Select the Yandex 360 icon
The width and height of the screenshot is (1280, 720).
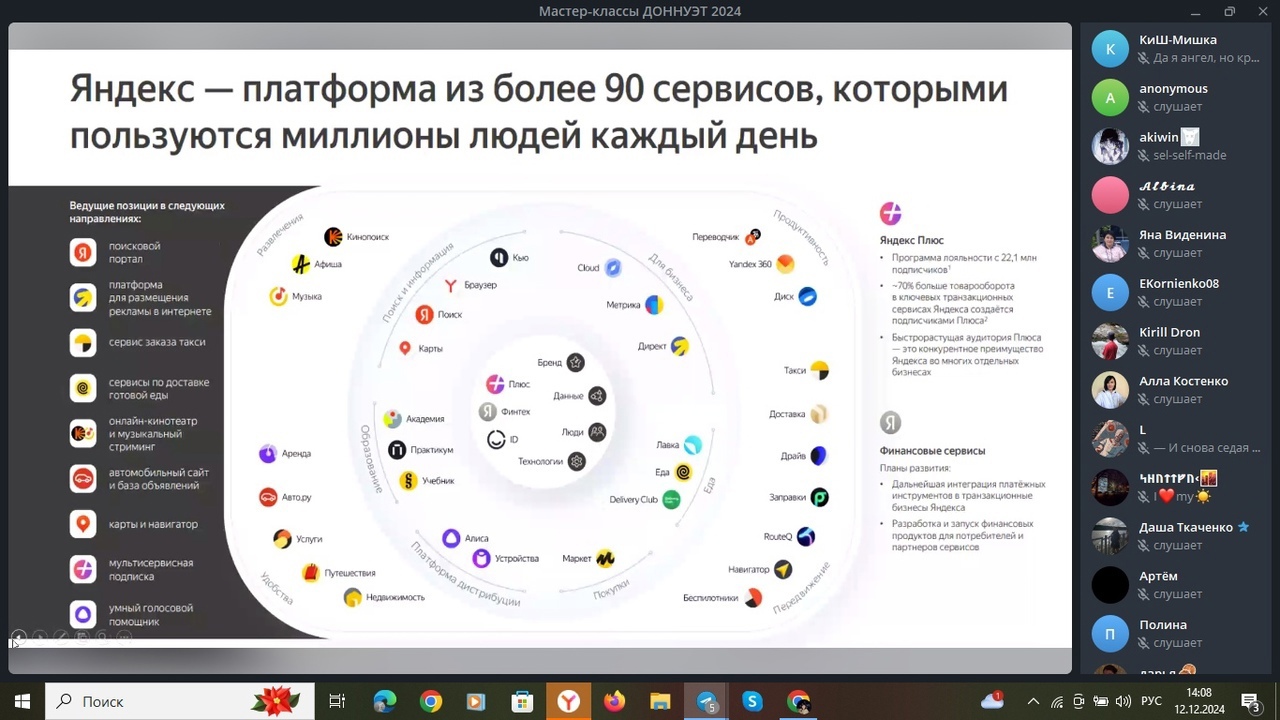click(786, 264)
